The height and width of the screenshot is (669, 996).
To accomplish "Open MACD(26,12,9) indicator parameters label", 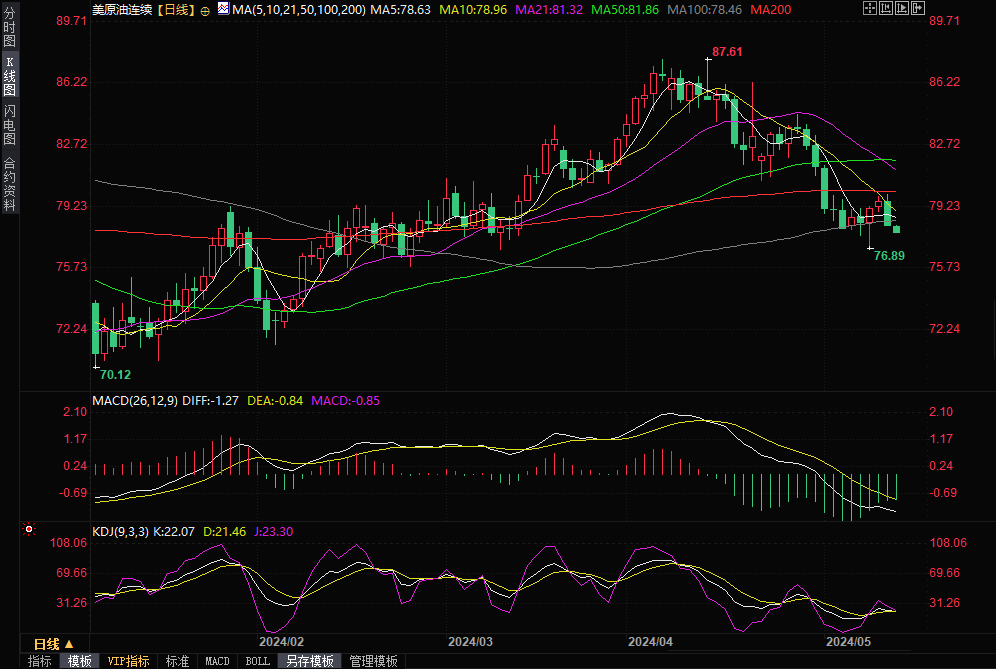I will [x=133, y=400].
